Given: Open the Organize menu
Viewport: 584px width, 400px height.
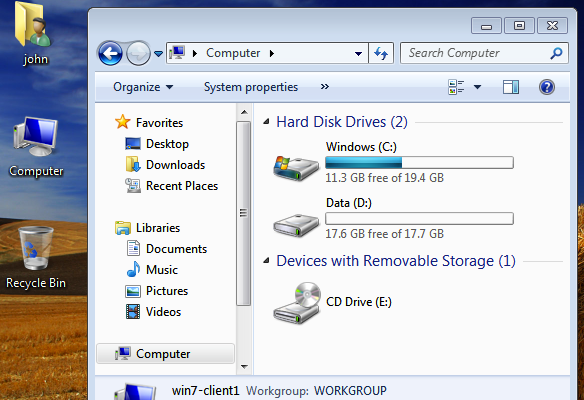Looking at the screenshot, I should pos(143,87).
